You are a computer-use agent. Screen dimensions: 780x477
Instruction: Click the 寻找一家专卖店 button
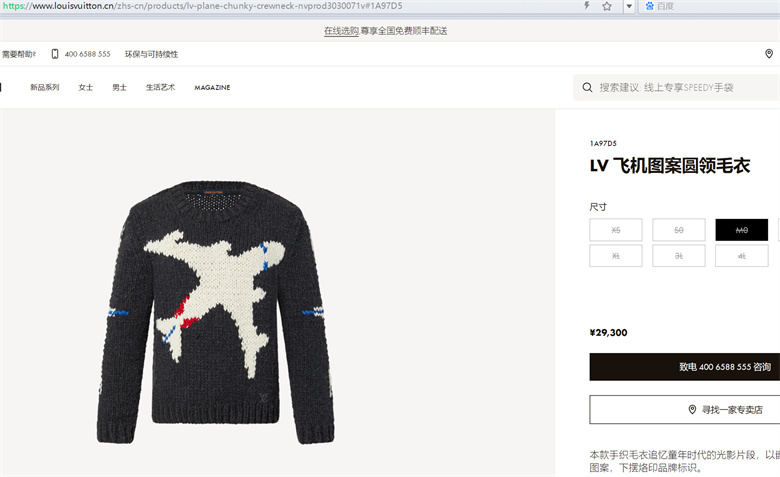tap(684, 410)
